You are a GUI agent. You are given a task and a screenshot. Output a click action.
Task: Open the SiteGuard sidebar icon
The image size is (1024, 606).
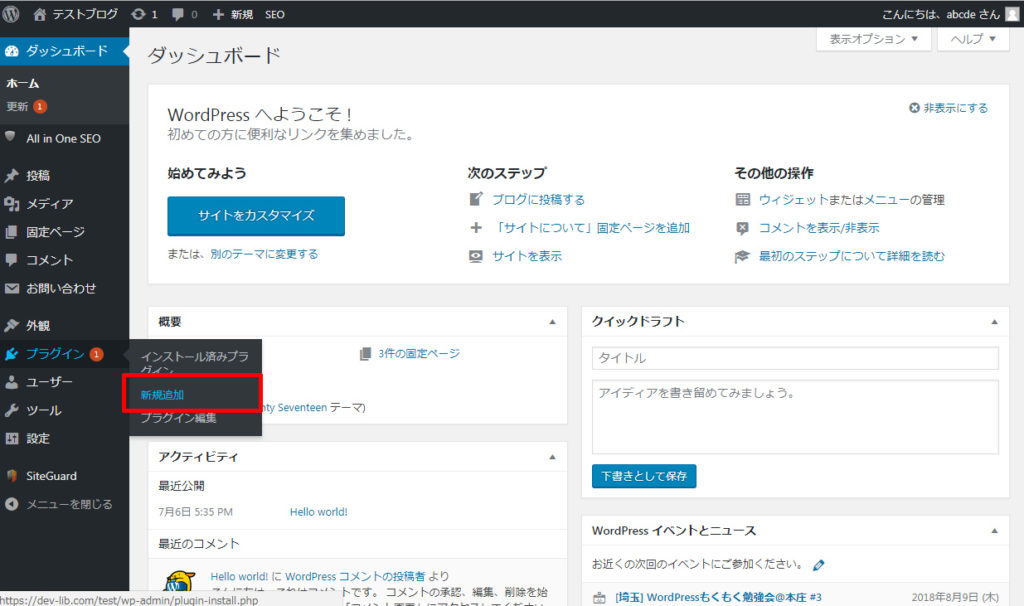point(11,476)
